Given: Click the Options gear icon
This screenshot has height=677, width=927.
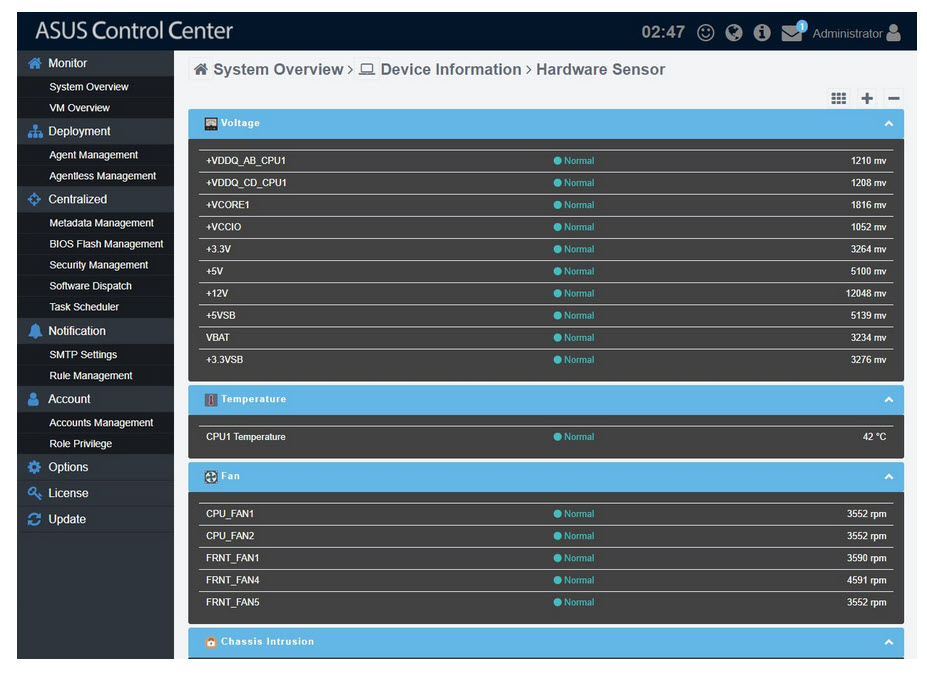Looking at the screenshot, I should point(34,467).
